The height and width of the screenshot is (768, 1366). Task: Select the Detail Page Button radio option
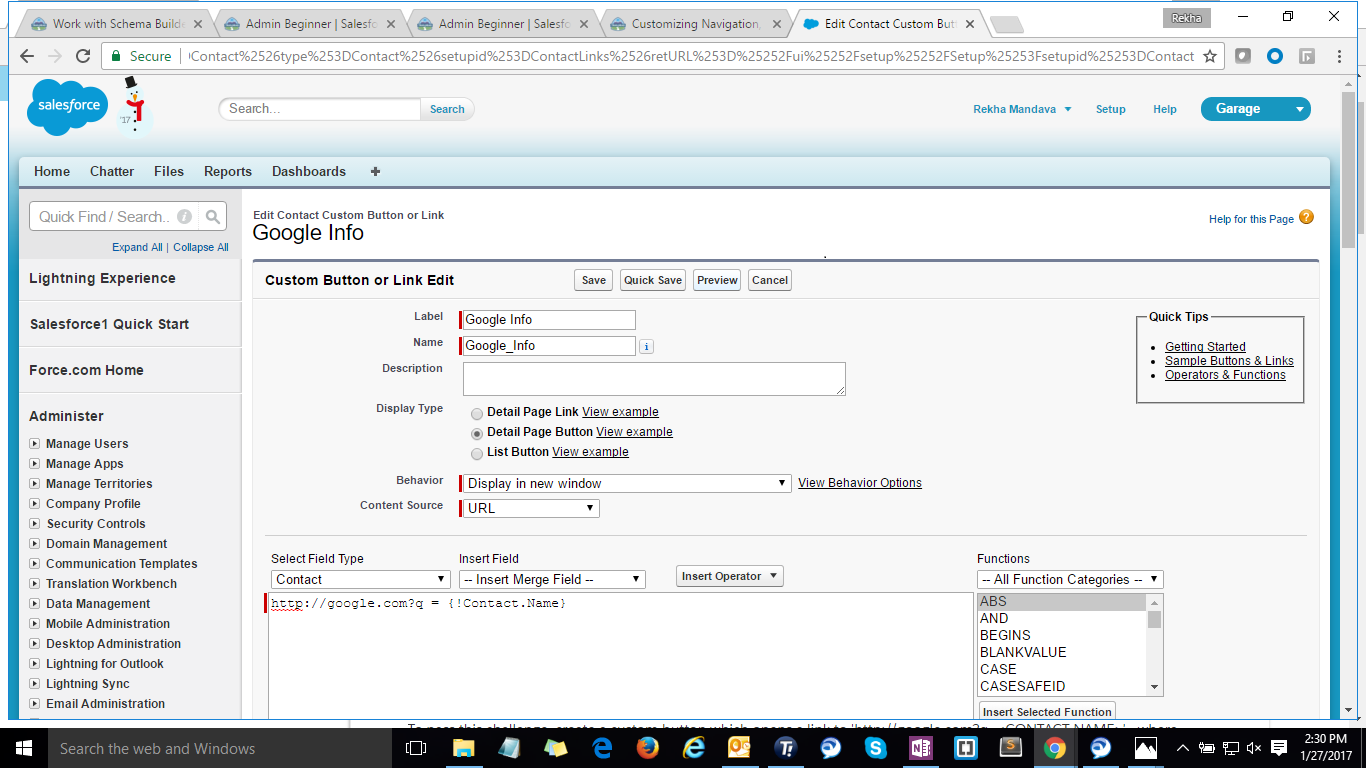[477, 433]
